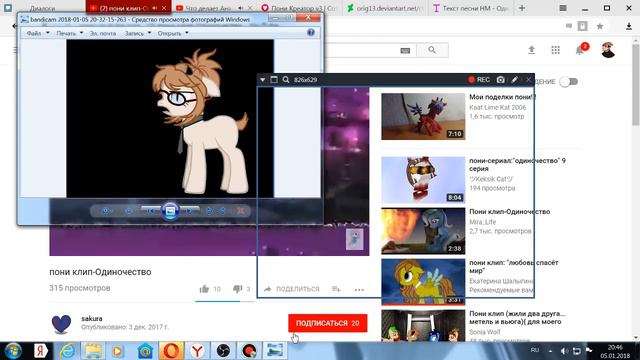The width and height of the screenshot is (640, 360).
Task: Start slideshow in Photo Viewer
Action: 170,211
